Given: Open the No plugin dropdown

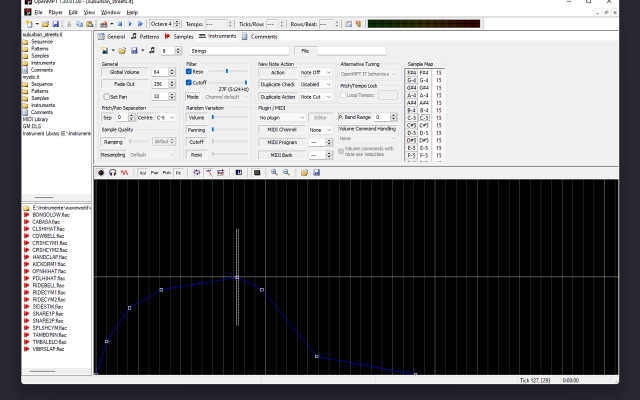Looking at the screenshot, I should tap(282, 118).
